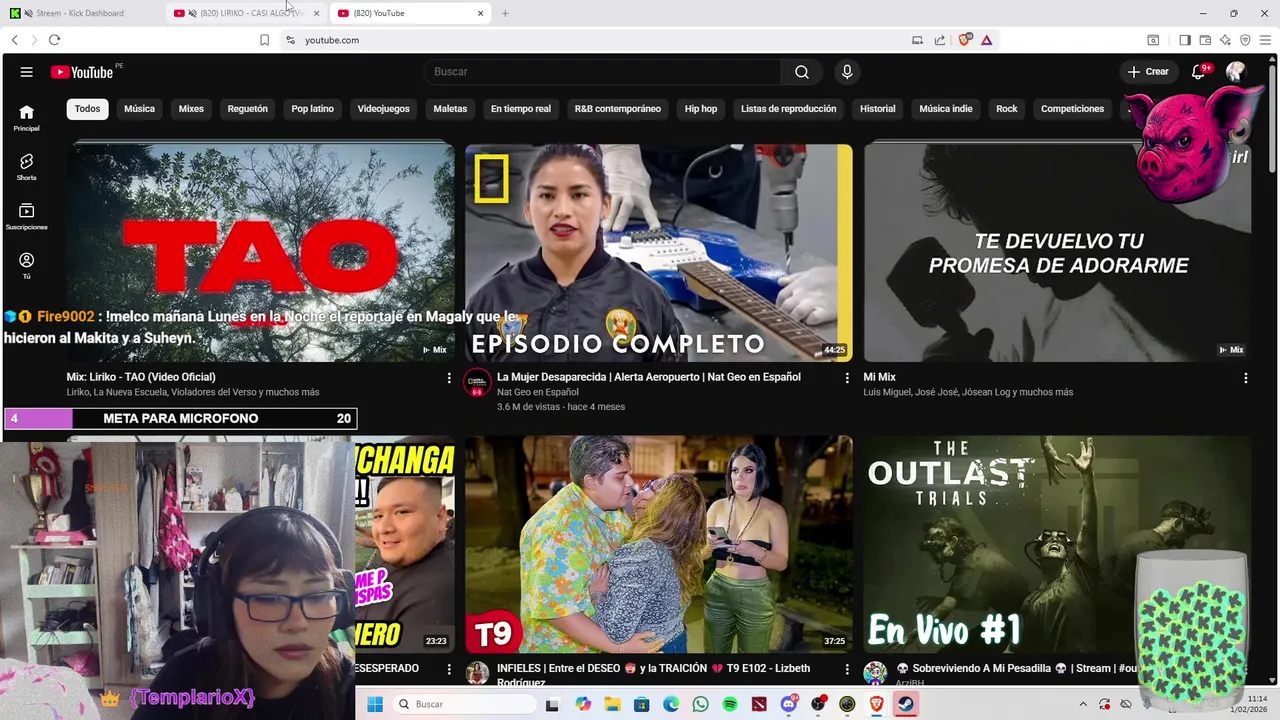
Task: Open the notifications bell
Action: pyautogui.click(x=1198, y=72)
